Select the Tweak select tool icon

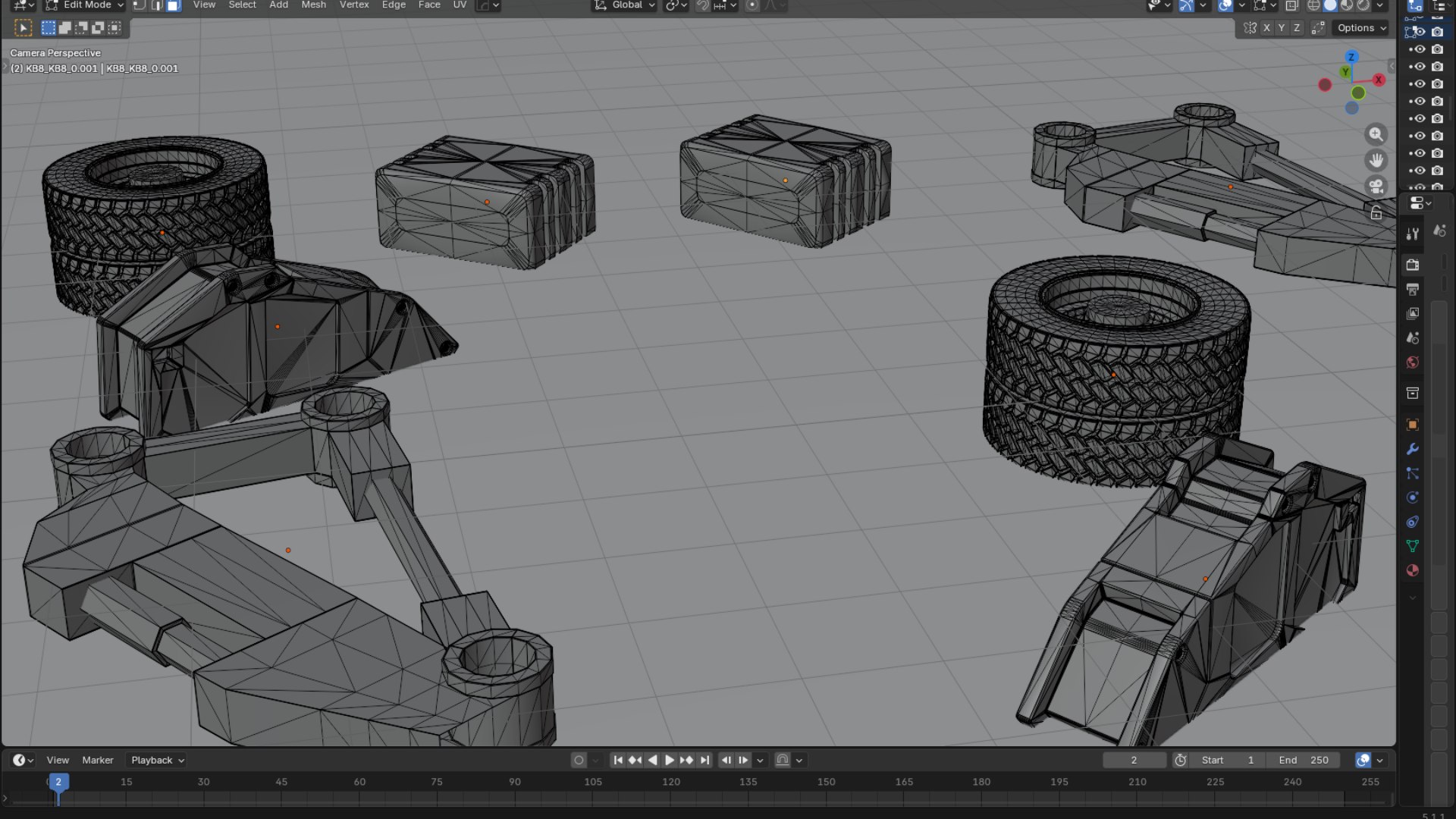tap(24, 28)
